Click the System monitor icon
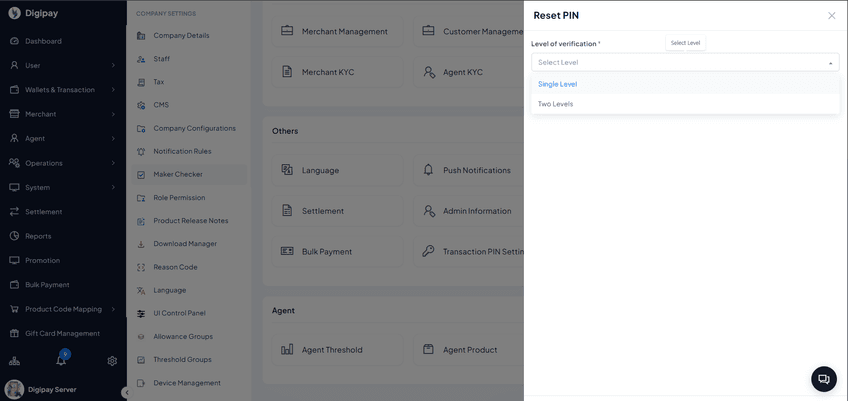 15,187
